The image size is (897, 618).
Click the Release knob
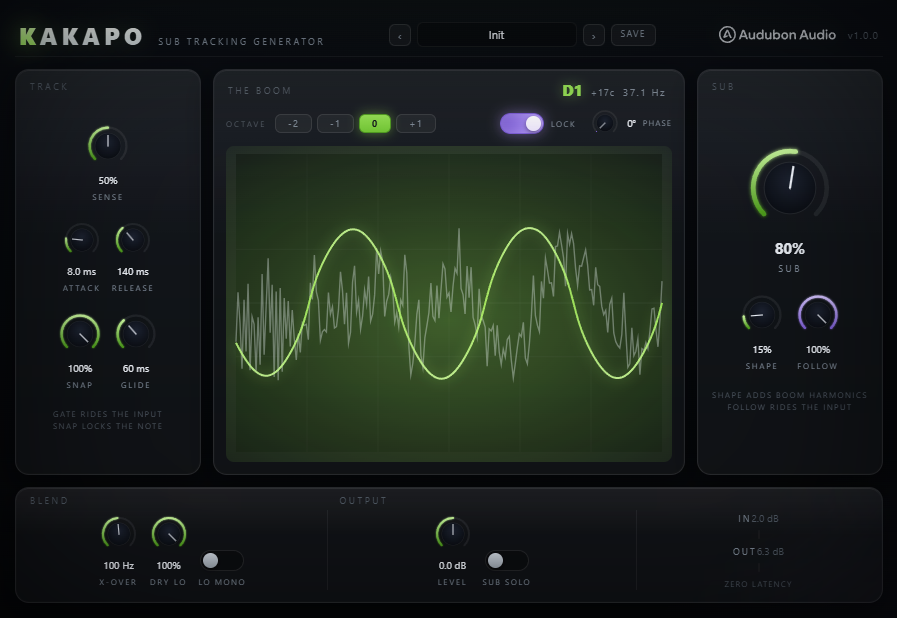coord(133,240)
